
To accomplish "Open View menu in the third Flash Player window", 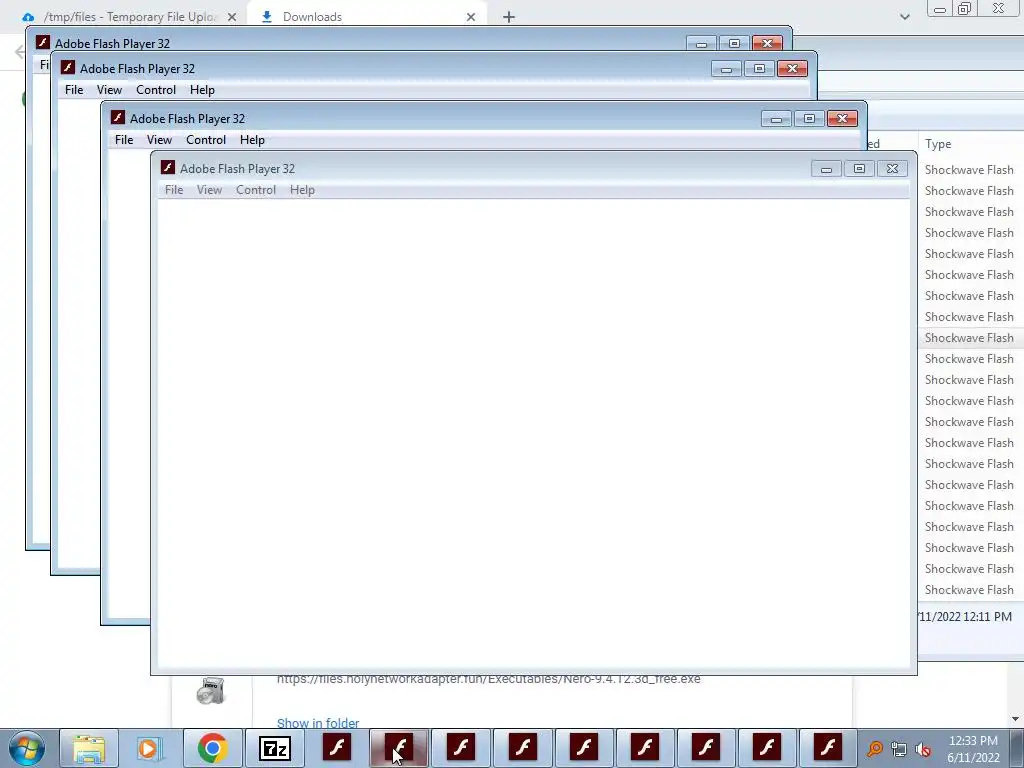I will point(159,140).
